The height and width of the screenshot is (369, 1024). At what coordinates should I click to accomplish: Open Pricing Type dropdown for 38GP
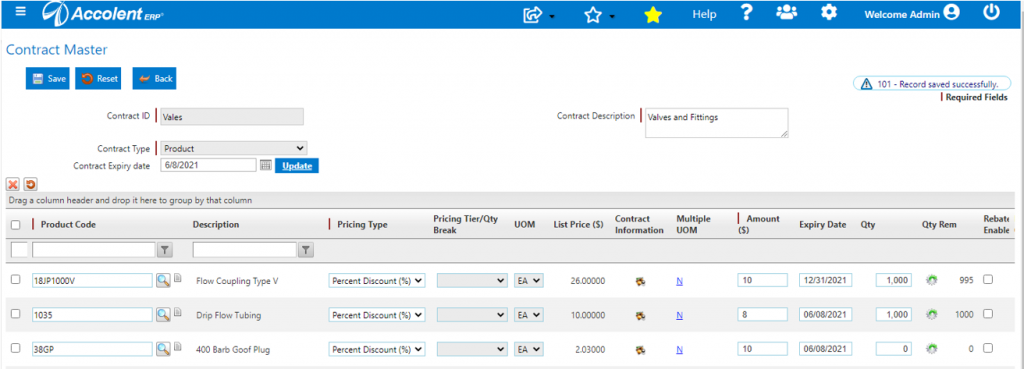click(377, 349)
